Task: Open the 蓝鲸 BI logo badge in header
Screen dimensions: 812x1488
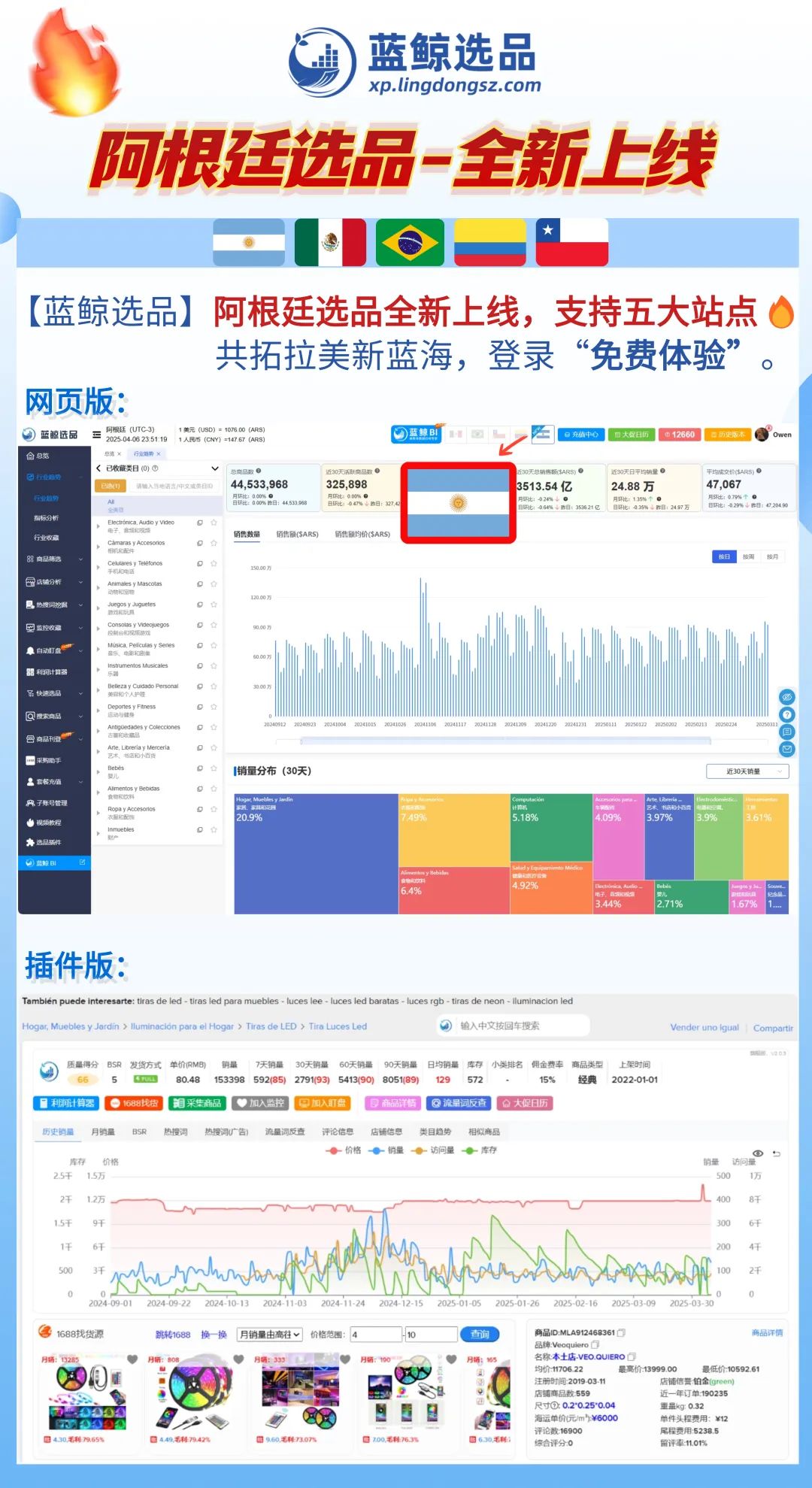Action: (416, 434)
